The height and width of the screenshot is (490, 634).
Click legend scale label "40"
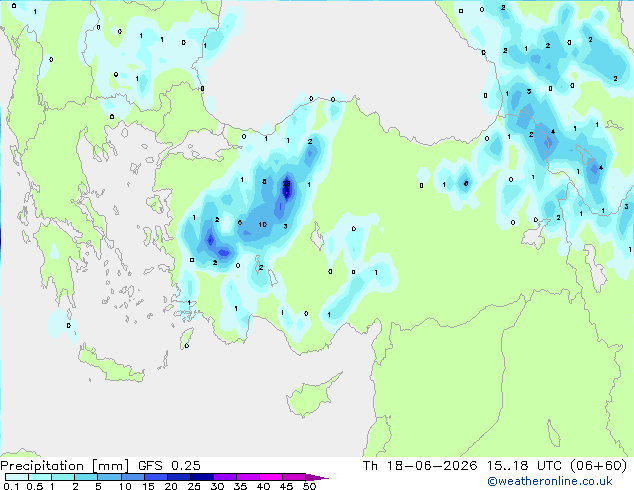coord(263,486)
